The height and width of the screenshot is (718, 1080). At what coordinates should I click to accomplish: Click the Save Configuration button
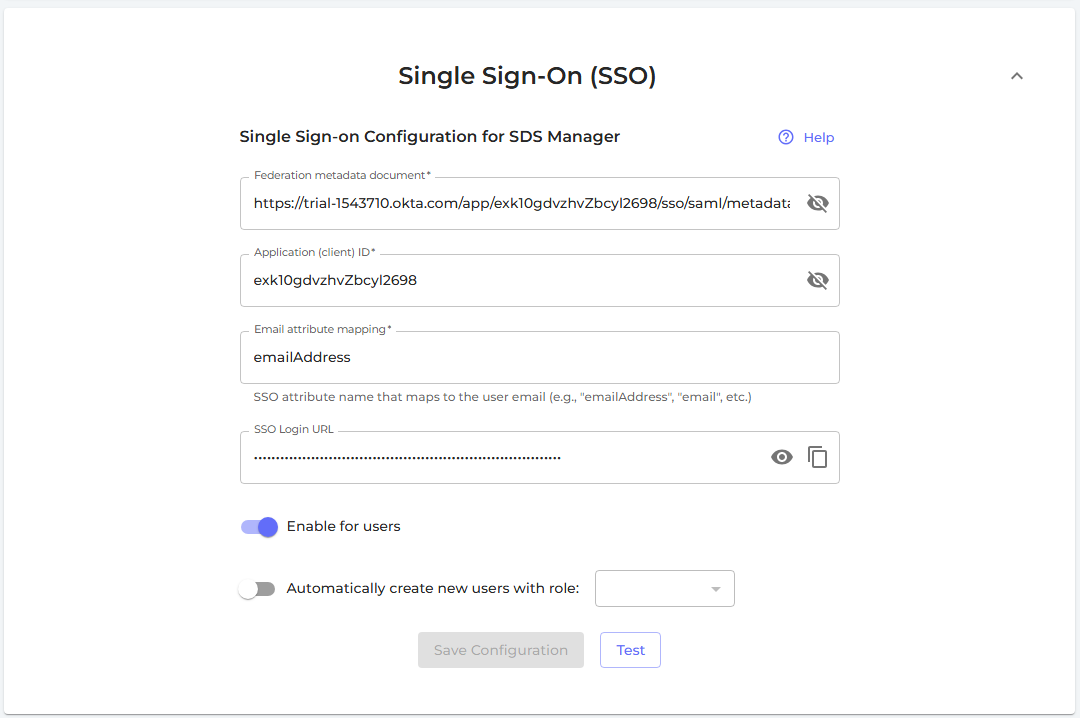coord(501,650)
